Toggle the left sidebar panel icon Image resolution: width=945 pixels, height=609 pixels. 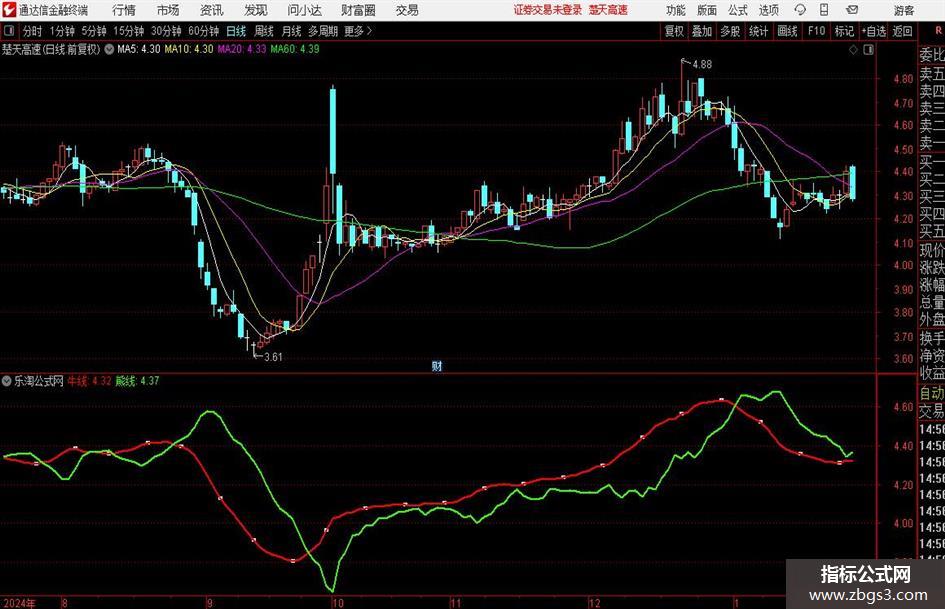click(x=9, y=31)
